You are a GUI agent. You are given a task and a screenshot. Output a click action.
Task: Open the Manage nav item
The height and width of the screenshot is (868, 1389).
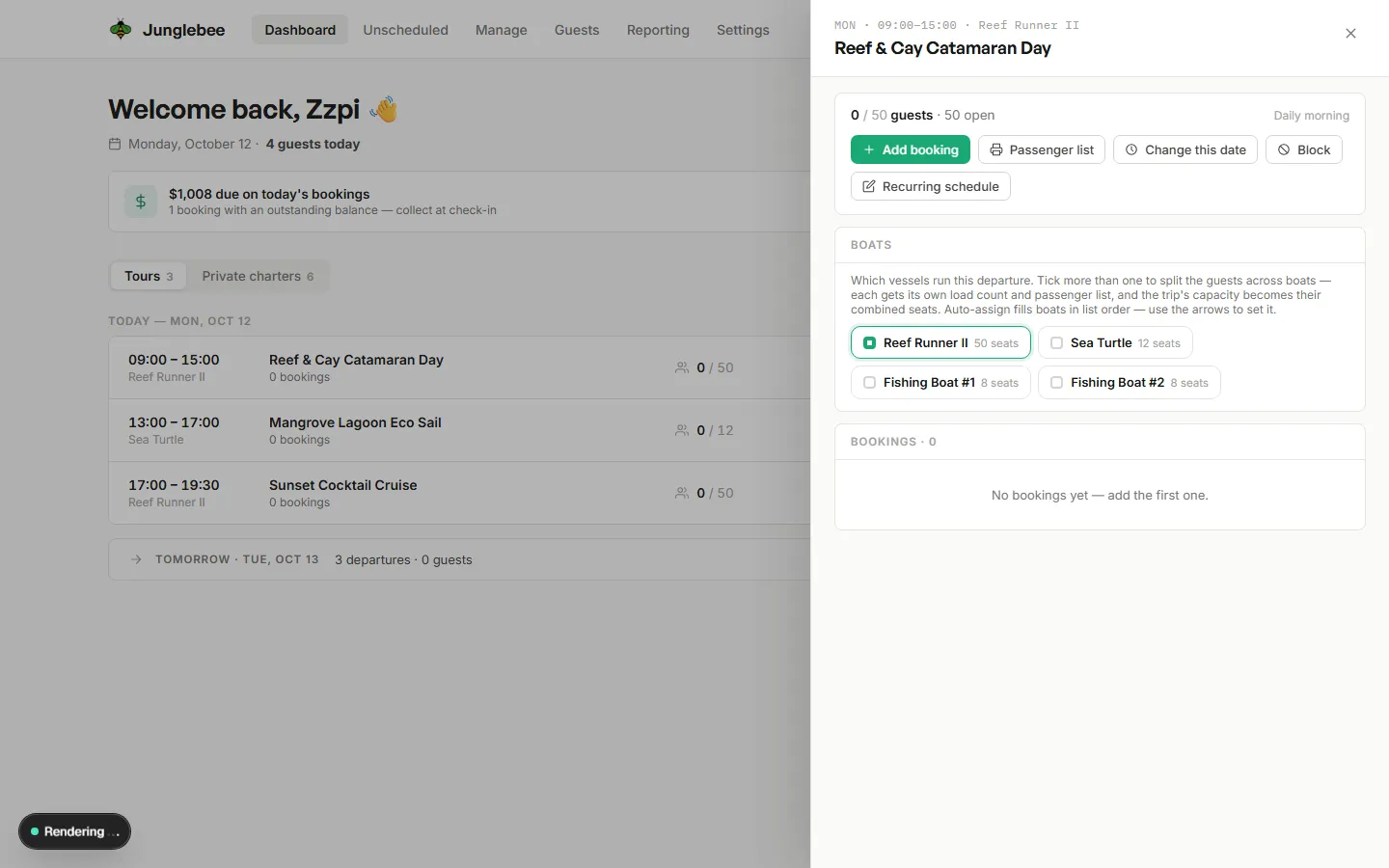(x=502, y=30)
